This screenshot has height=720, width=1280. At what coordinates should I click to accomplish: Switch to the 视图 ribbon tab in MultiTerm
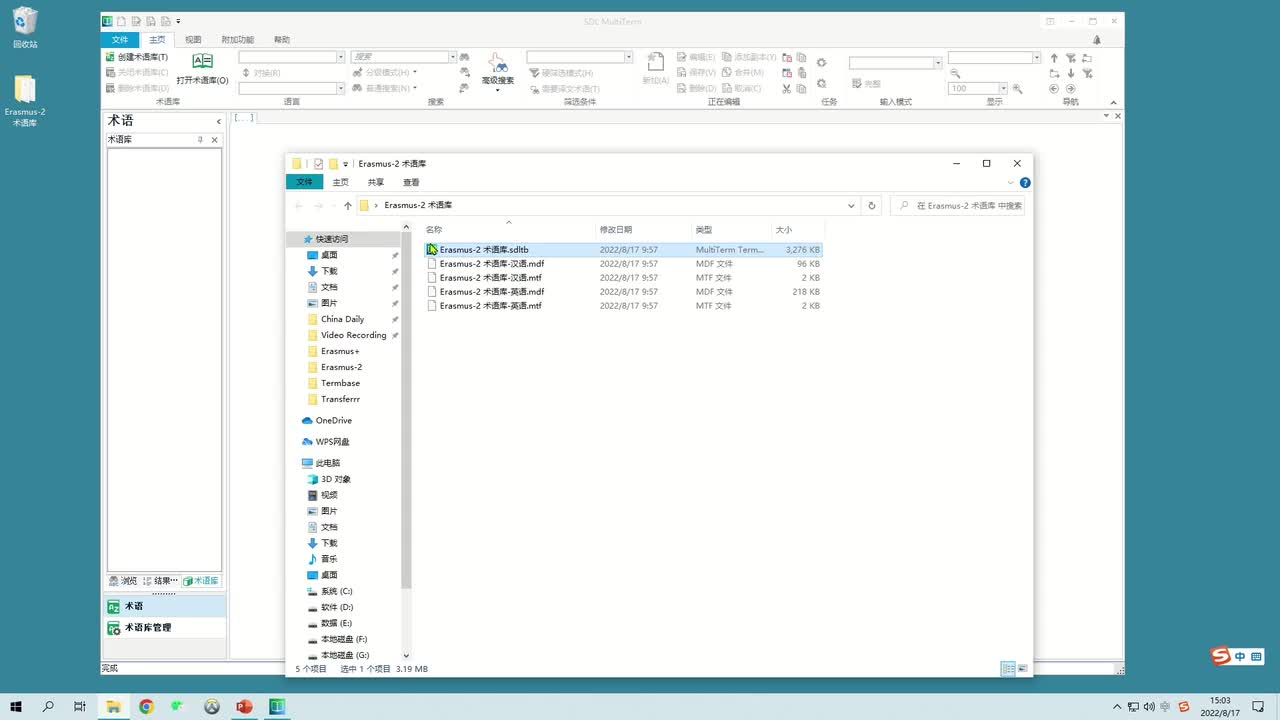pyautogui.click(x=193, y=40)
